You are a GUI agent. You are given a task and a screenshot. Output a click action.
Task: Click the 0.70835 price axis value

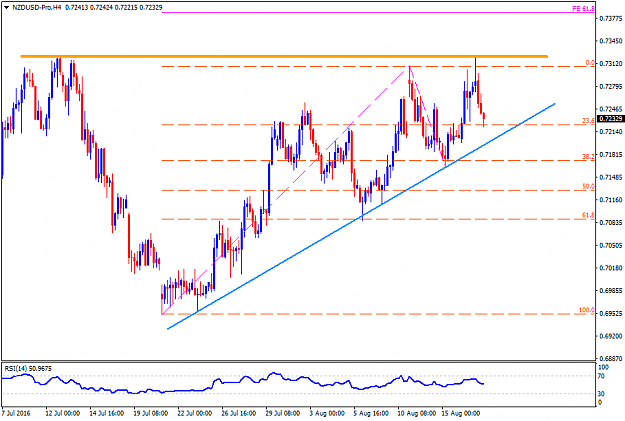[x=611, y=222]
